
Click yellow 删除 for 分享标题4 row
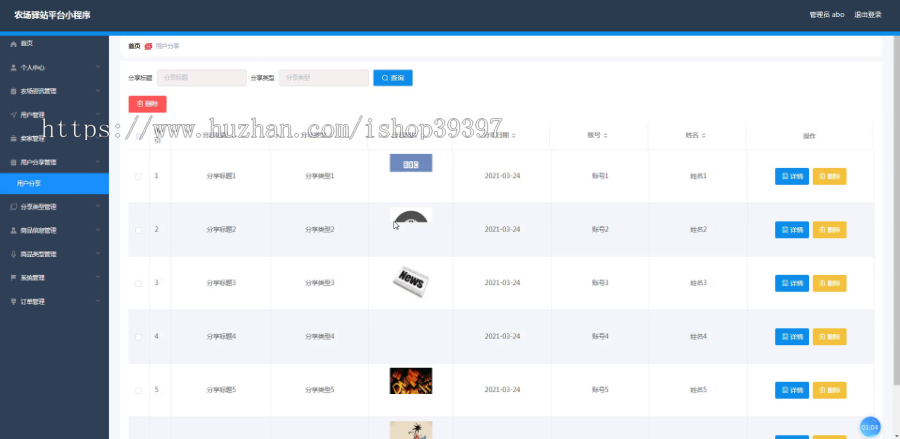click(829, 336)
